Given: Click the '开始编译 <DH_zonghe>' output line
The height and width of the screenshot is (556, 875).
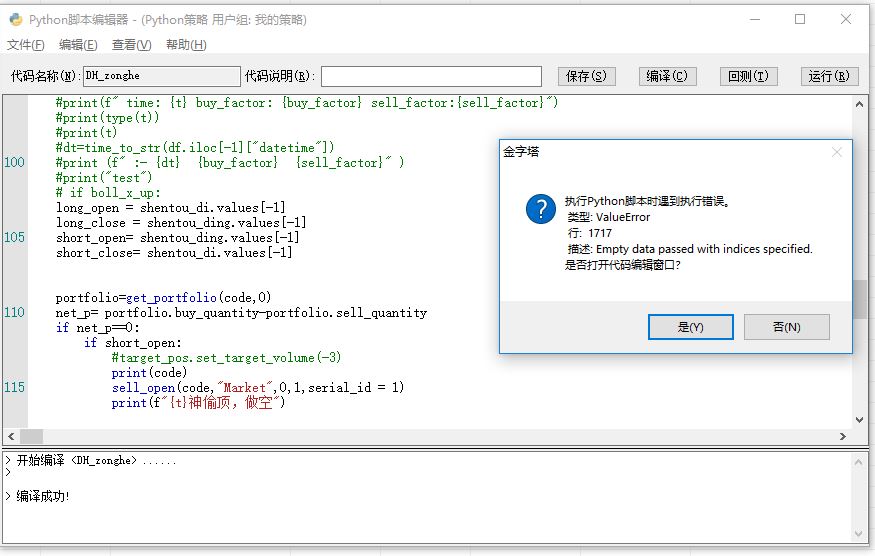Looking at the screenshot, I should (x=76, y=461).
